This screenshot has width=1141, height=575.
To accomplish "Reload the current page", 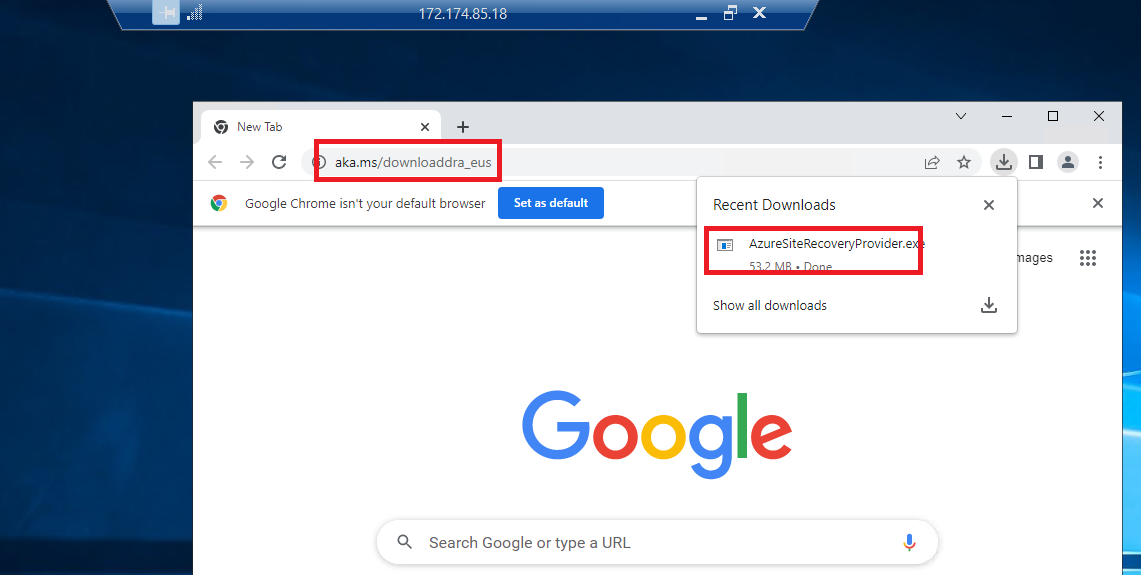I will [x=279, y=162].
